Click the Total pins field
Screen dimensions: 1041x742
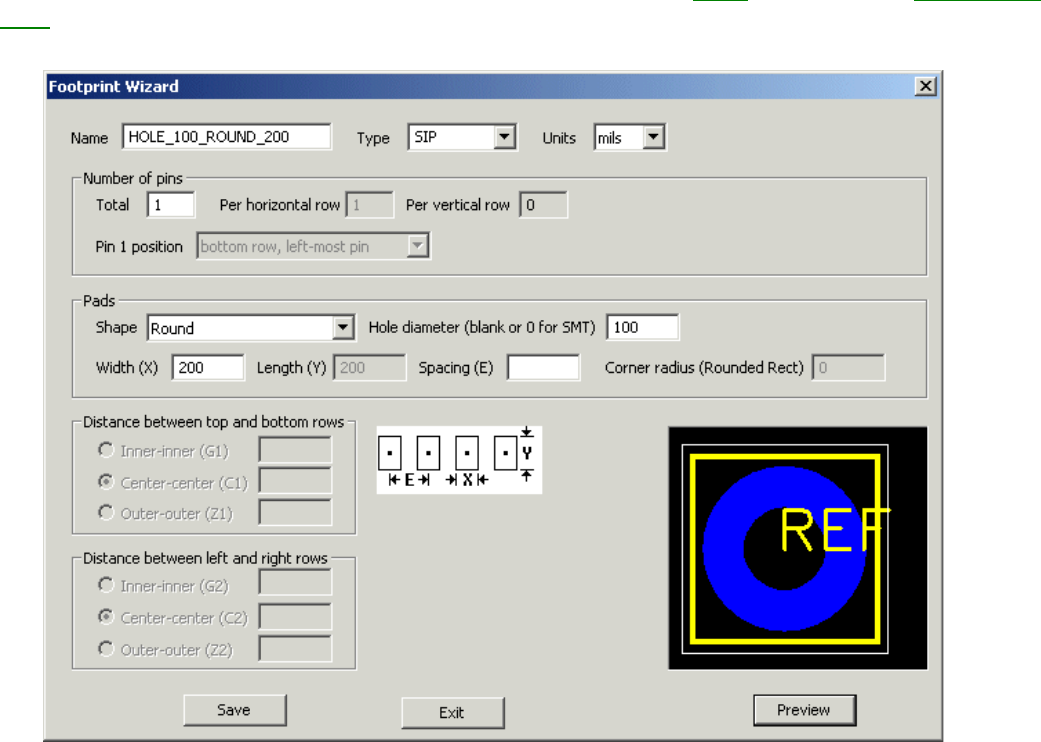(x=171, y=205)
